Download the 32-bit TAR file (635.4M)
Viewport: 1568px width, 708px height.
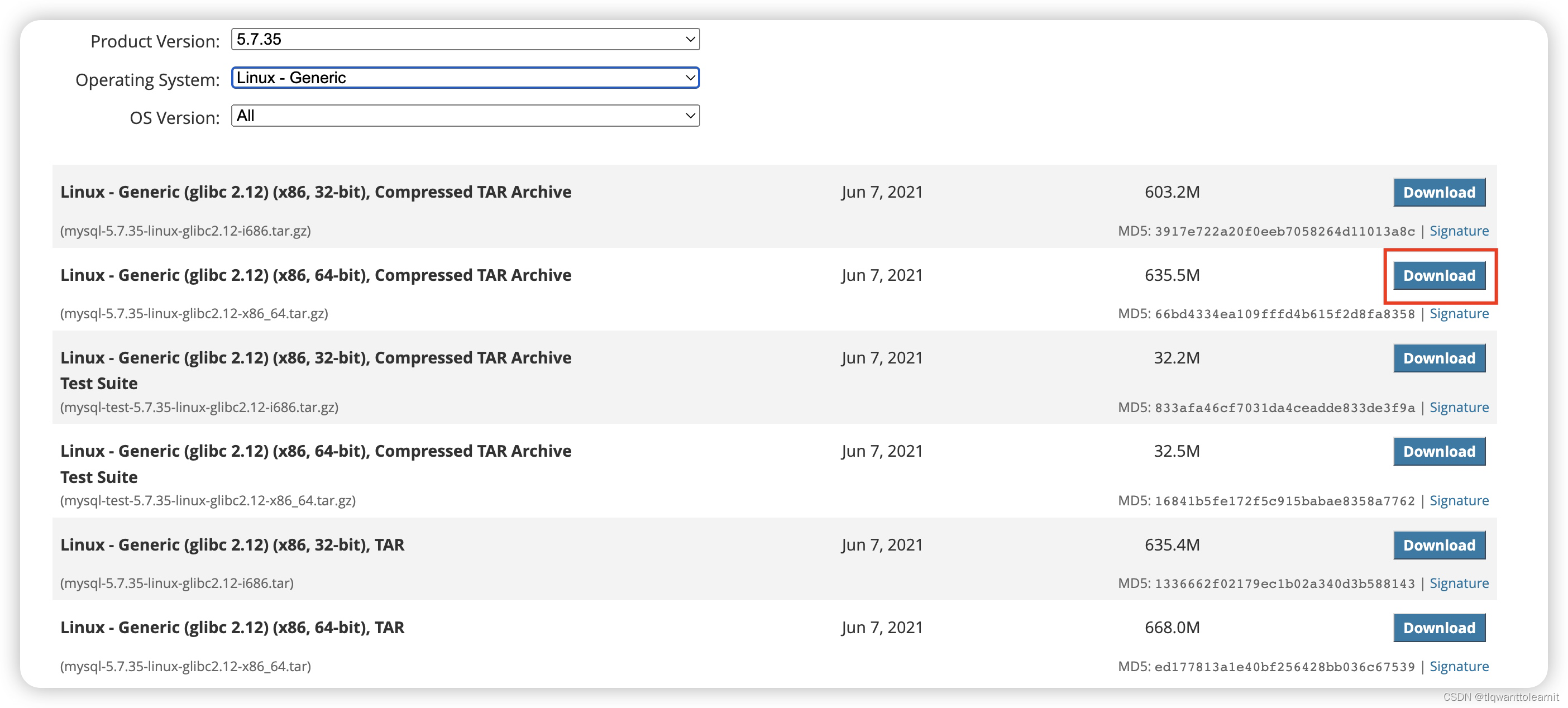1439,545
